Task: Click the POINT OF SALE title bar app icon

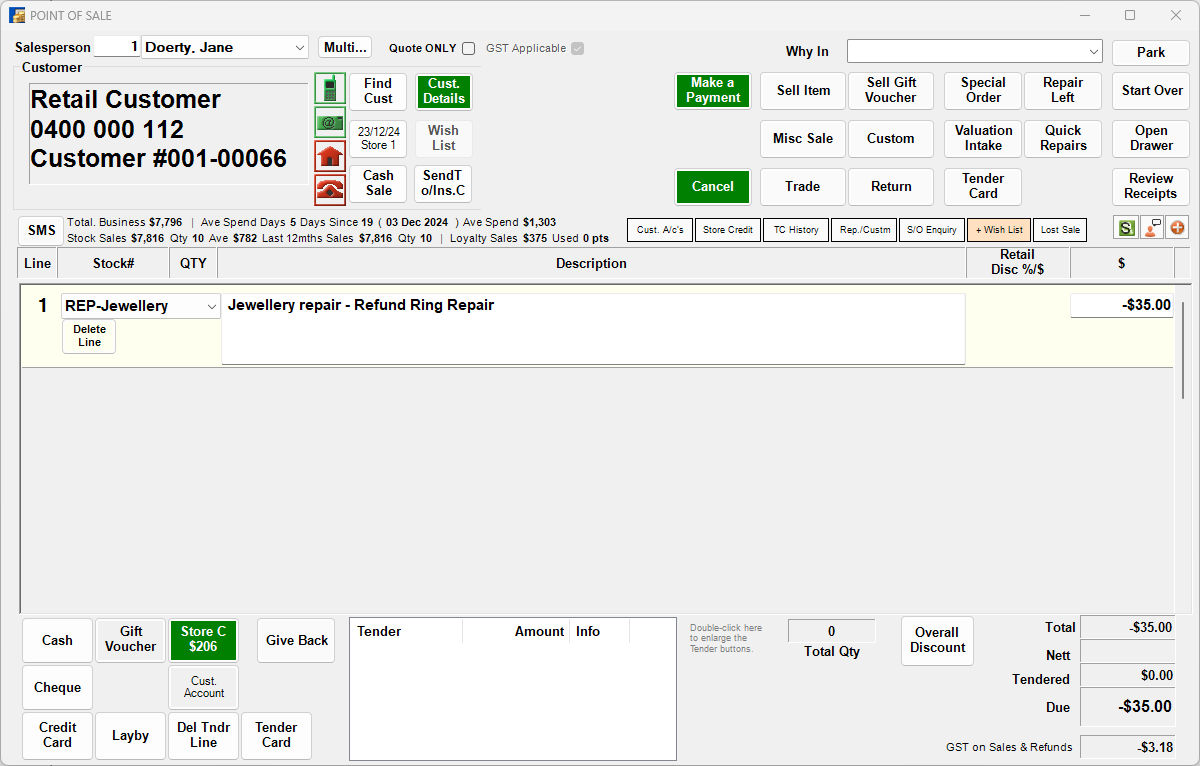Action: click(17, 16)
